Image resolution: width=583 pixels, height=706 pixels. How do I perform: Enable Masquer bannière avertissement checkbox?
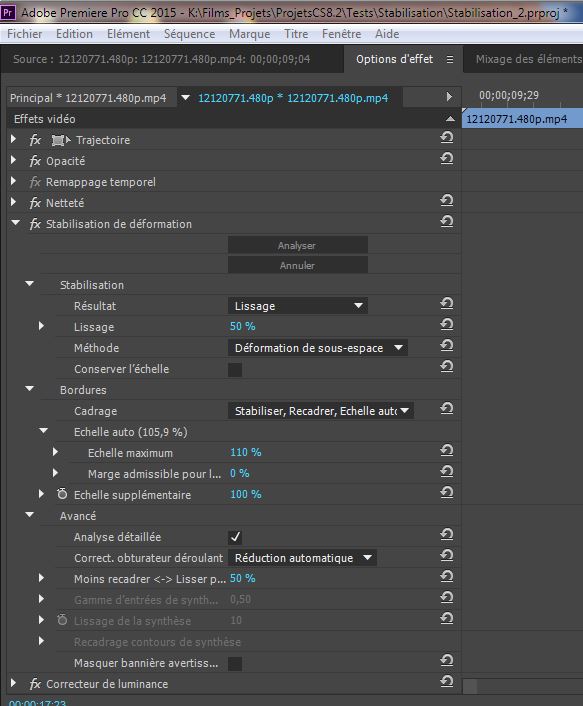[235, 664]
